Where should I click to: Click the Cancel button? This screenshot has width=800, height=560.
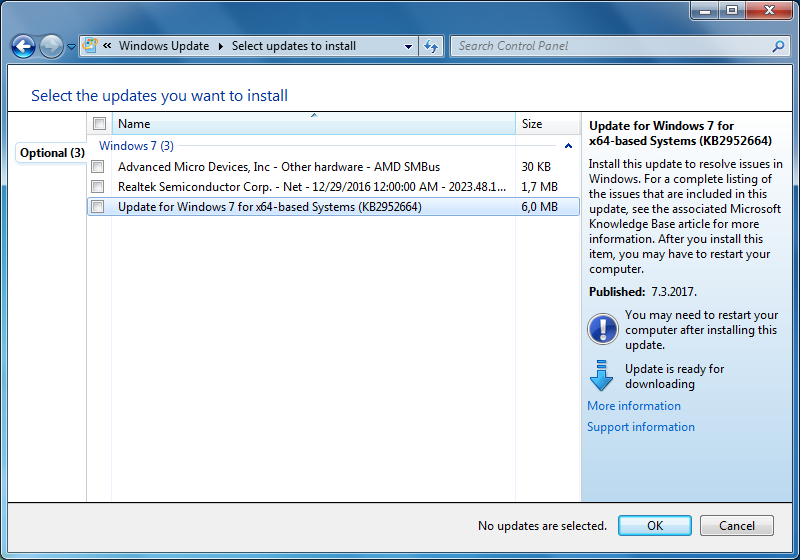[737, 525]
